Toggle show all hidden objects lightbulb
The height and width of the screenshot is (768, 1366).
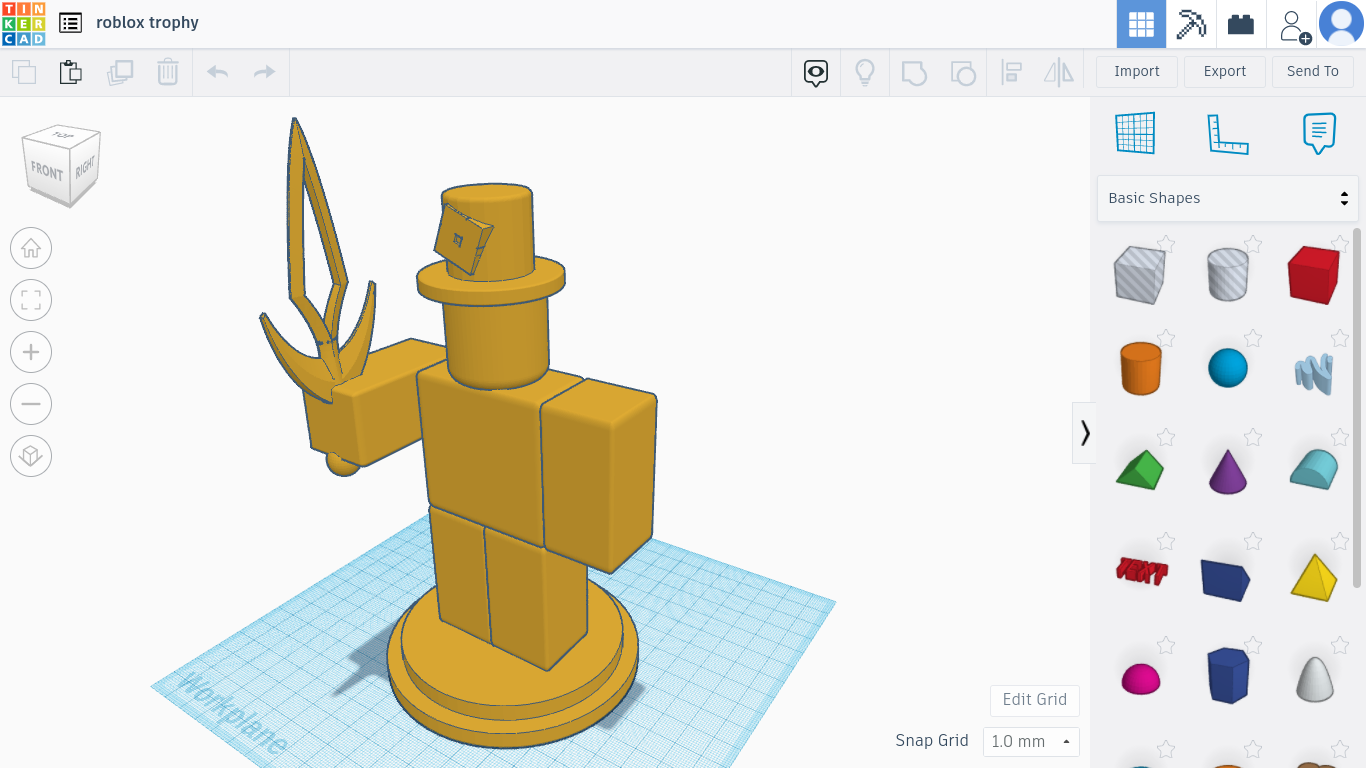[865, 72]
